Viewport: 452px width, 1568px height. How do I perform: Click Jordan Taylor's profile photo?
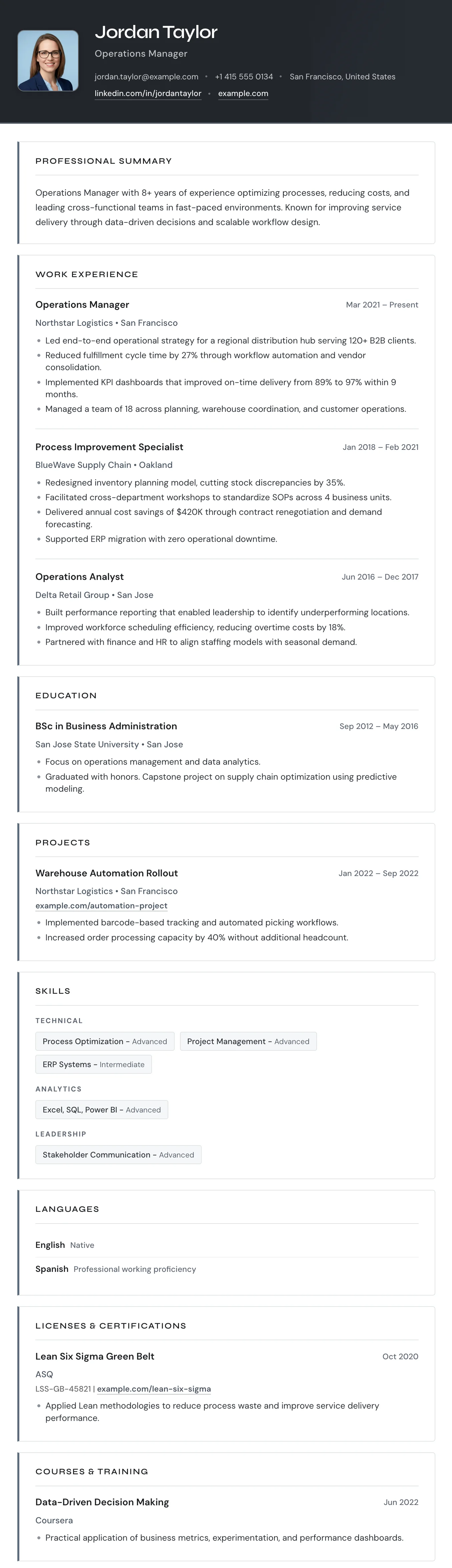tap(48, 61)
